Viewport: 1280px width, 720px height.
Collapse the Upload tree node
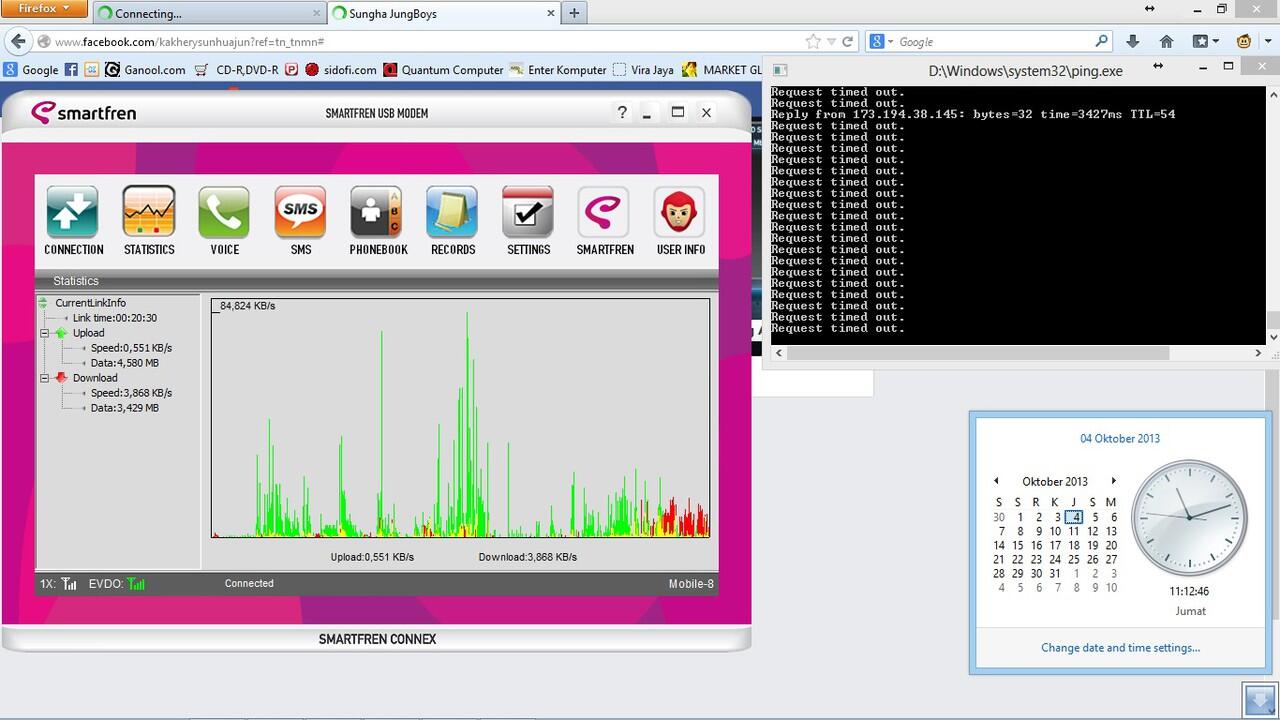[45, 333]
